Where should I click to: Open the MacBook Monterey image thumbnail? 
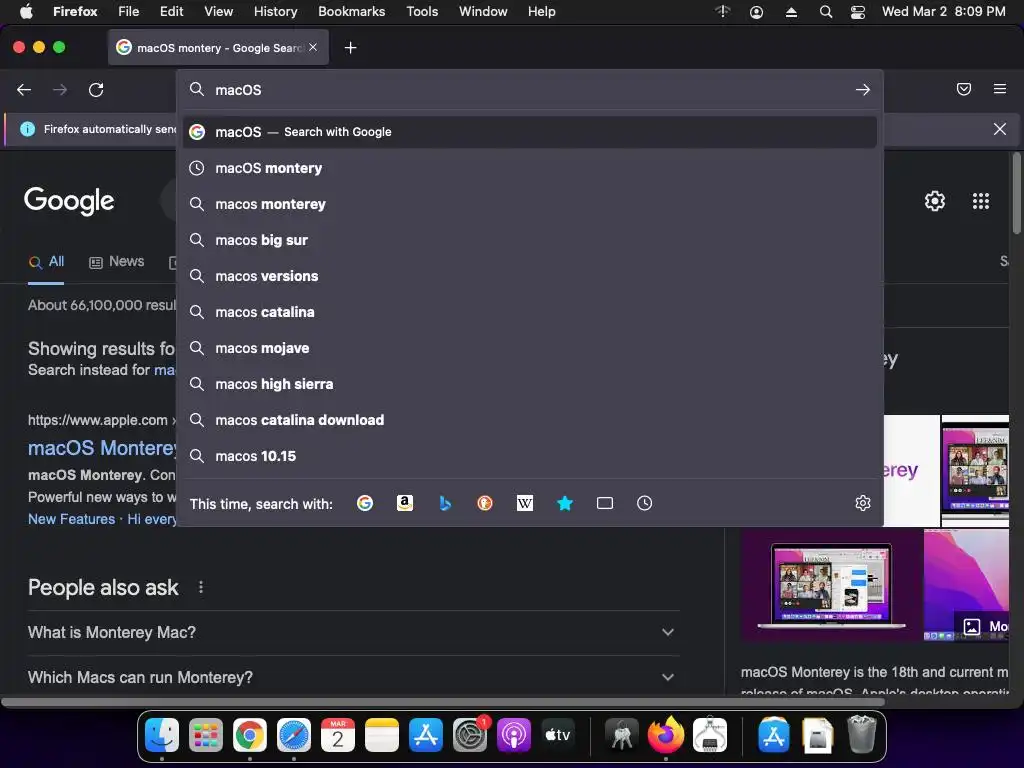click(x=831, y=585)
